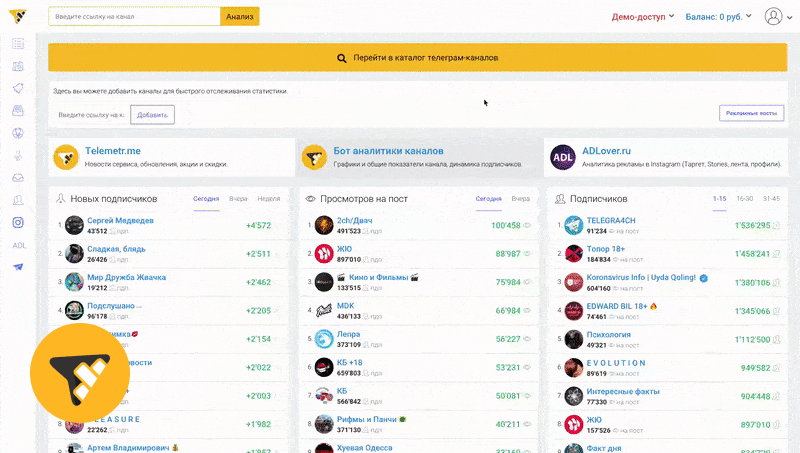Open the calendar-style icon in the sidebar
Viewport: 800px width, 453px height.
pyautogui.click(x=18, y=66)
